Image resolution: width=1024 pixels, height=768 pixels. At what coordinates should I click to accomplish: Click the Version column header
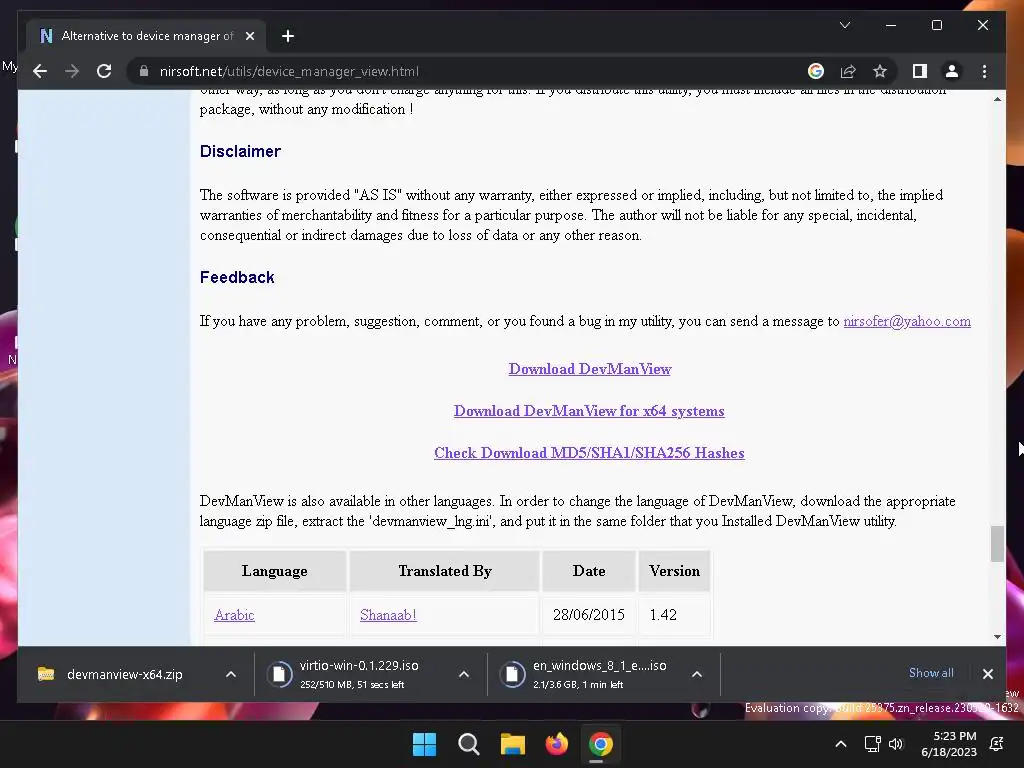[674, 571]
